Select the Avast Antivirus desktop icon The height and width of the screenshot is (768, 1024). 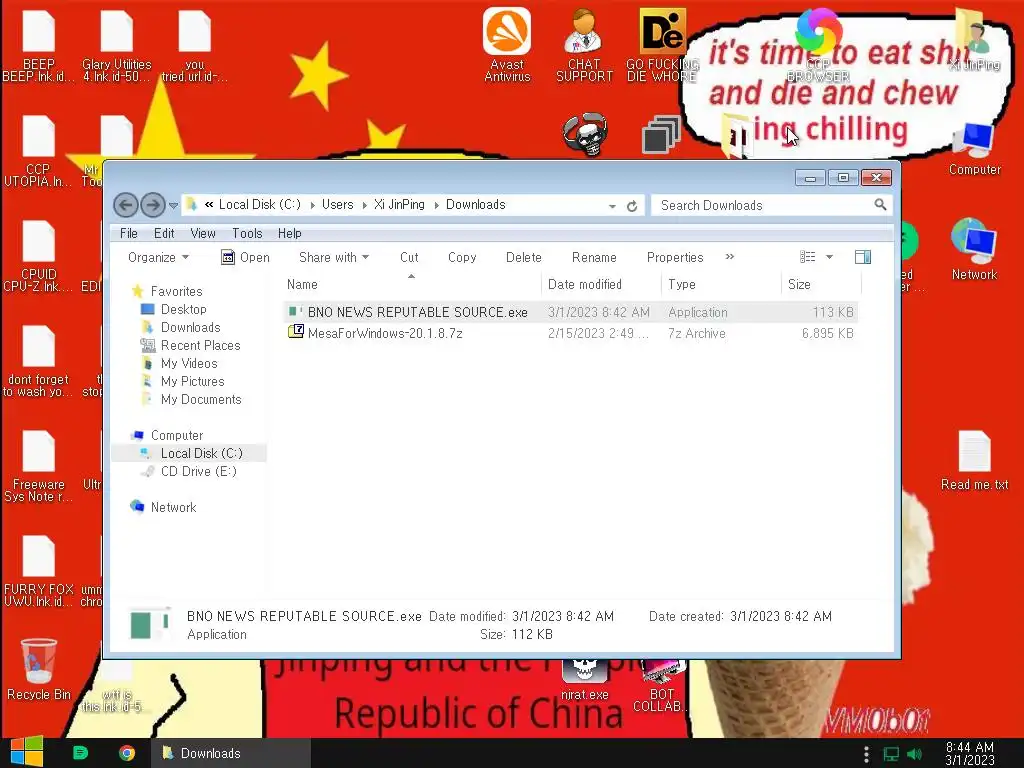coord(507,44)
